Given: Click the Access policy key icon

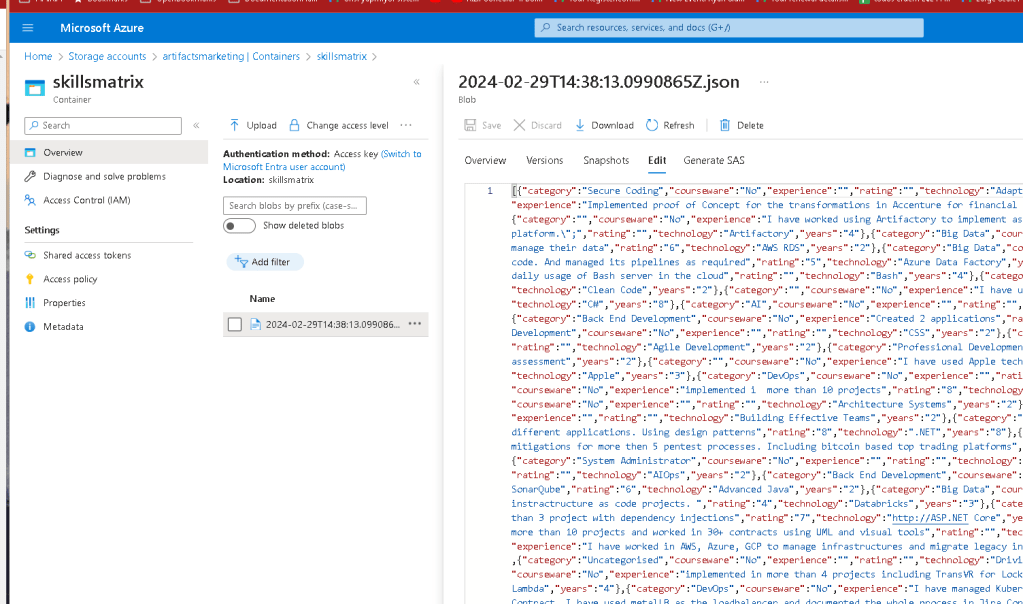Looking at the screenshot, I should tap(30, 279).
